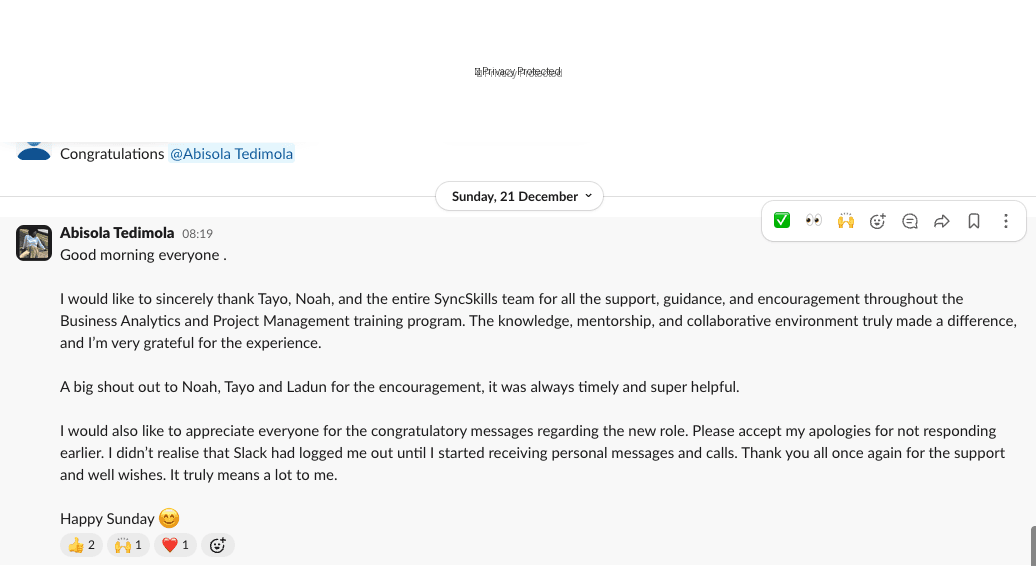Toggle the red heart reaction
The image size is (1036, 566).
pos(175,545)
